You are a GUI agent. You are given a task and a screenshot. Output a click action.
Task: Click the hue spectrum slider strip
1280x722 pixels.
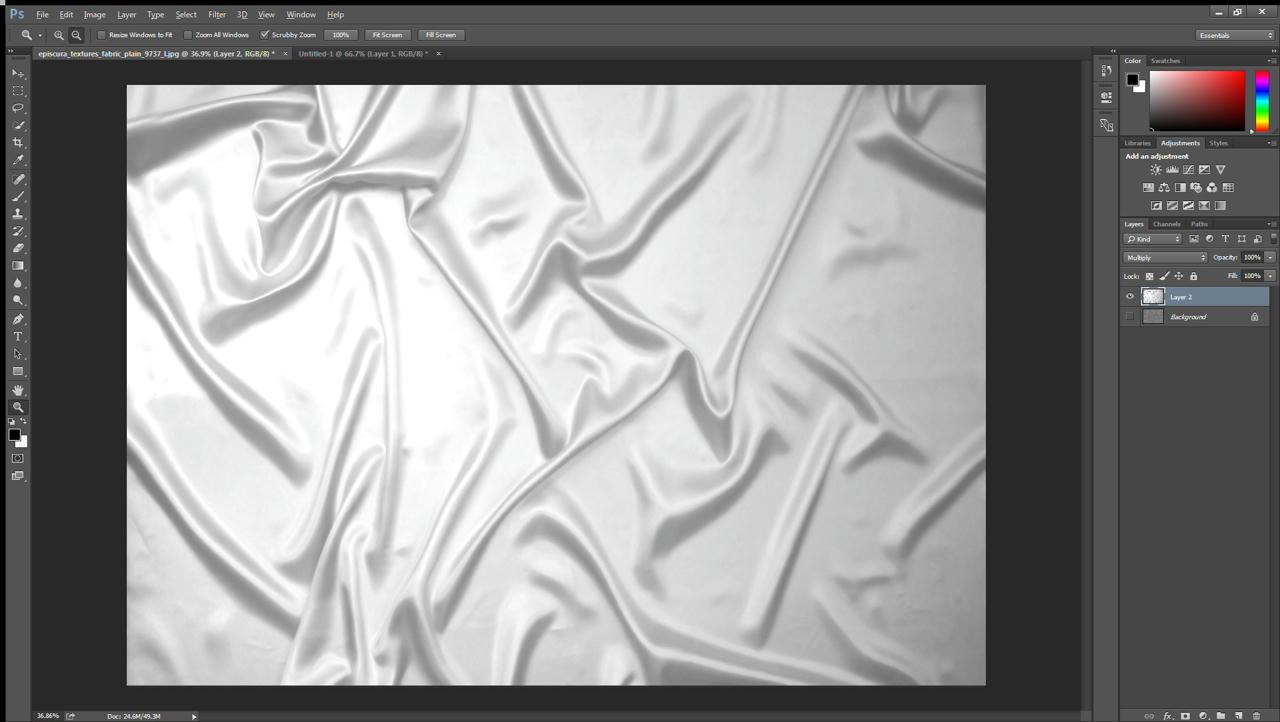[1262, 100]
